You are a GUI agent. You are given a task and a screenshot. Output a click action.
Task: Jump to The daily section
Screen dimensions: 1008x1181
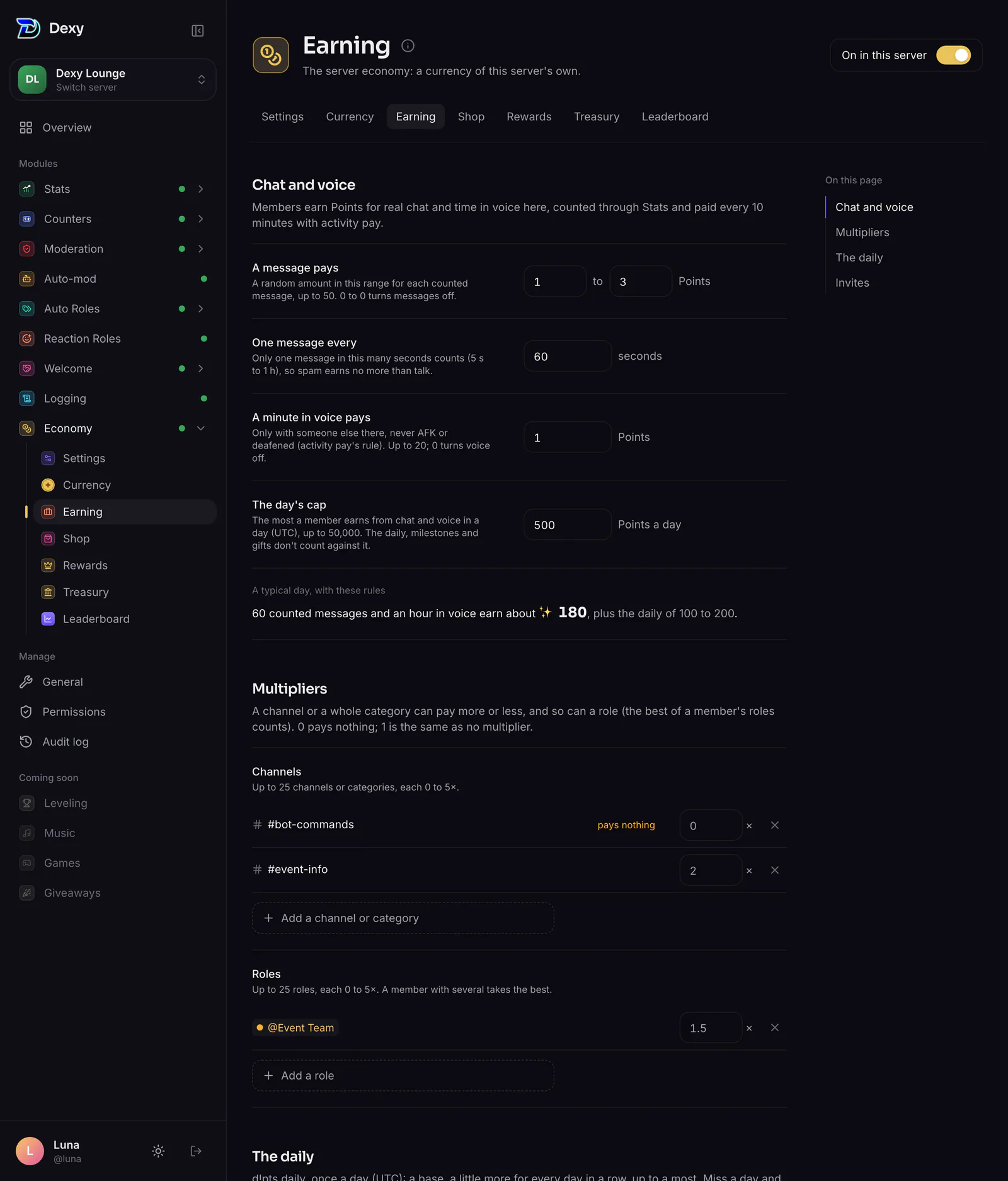pos(859,258)
